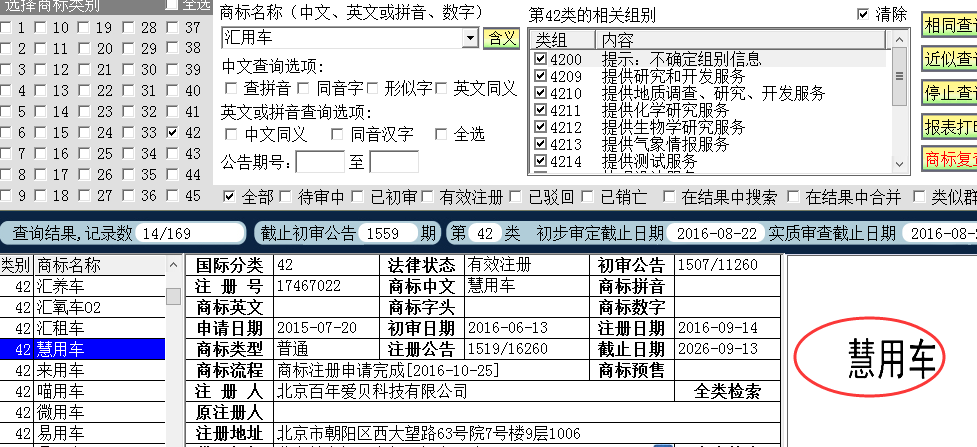This screenshot has width=977, height=447.
Task: Tick the 英文同义 checkbox
Action: click(x=442, y=88)
